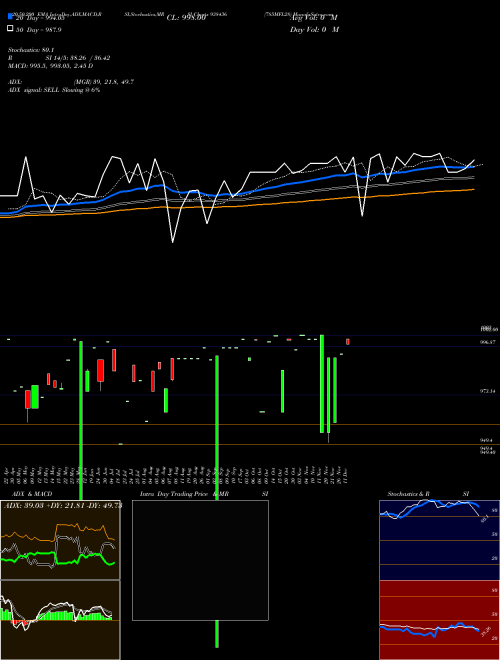This screenshot has height=660, width=500.
Task: Open the red RSI chart panel
Action: tap(439, 620)
